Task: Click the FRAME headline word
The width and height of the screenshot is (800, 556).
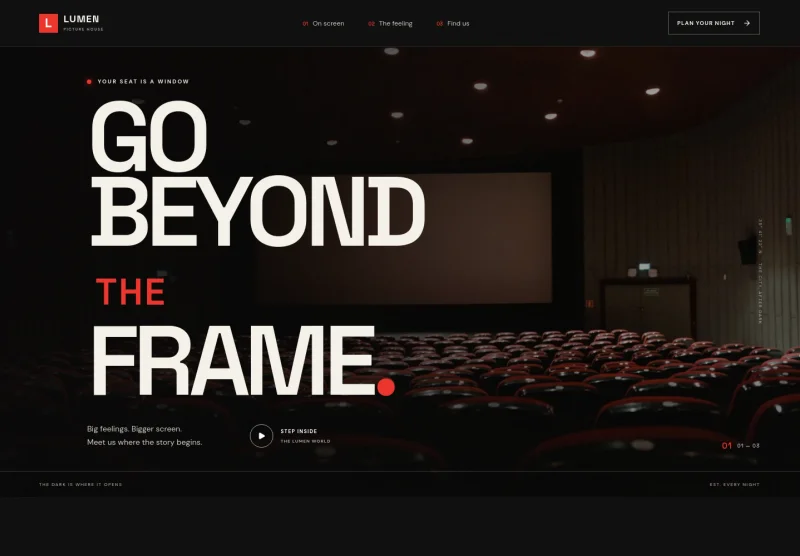Action: coord(233,361)
